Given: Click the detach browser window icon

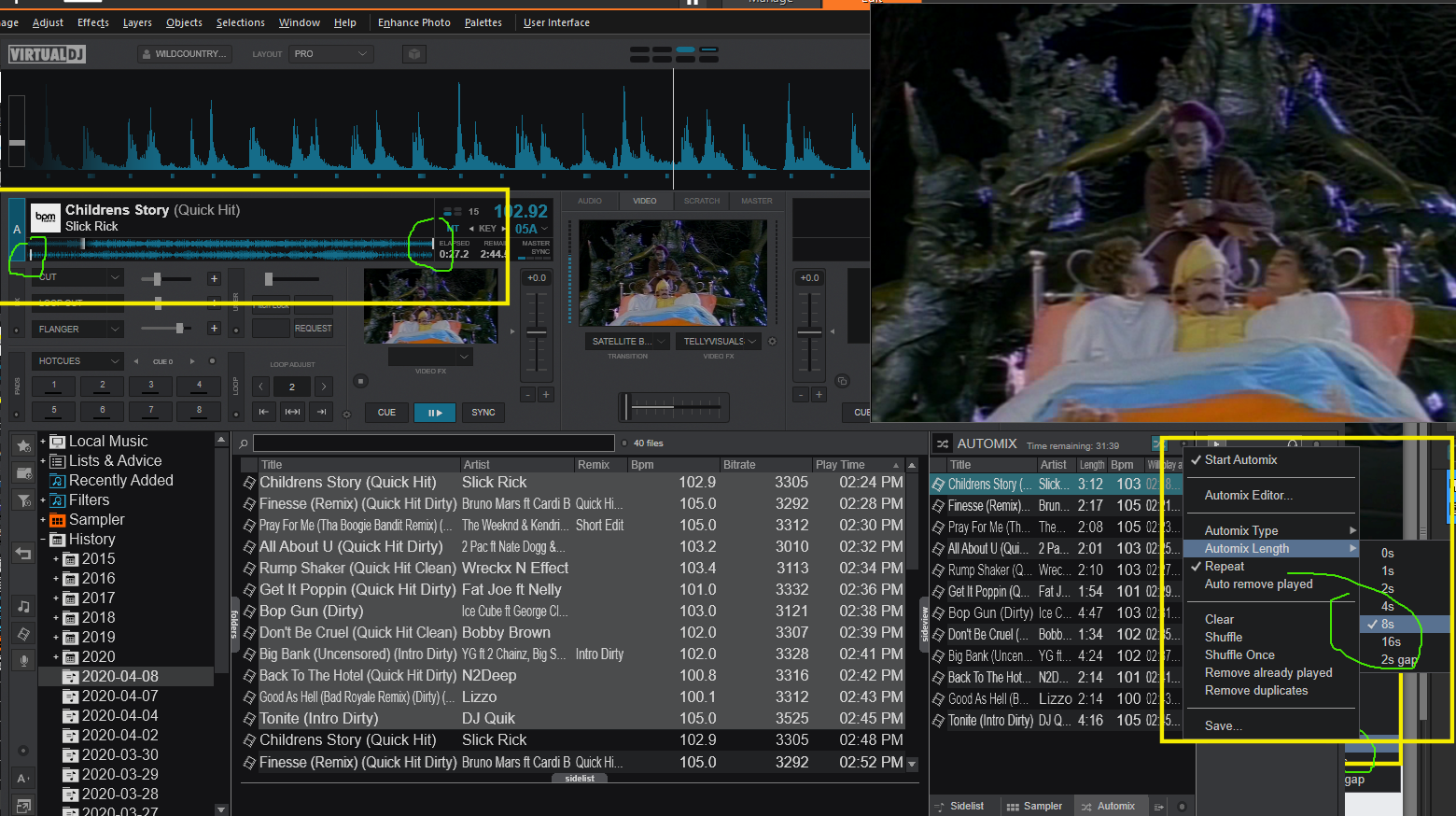Looking at the screenshot, I should point(23,805).
